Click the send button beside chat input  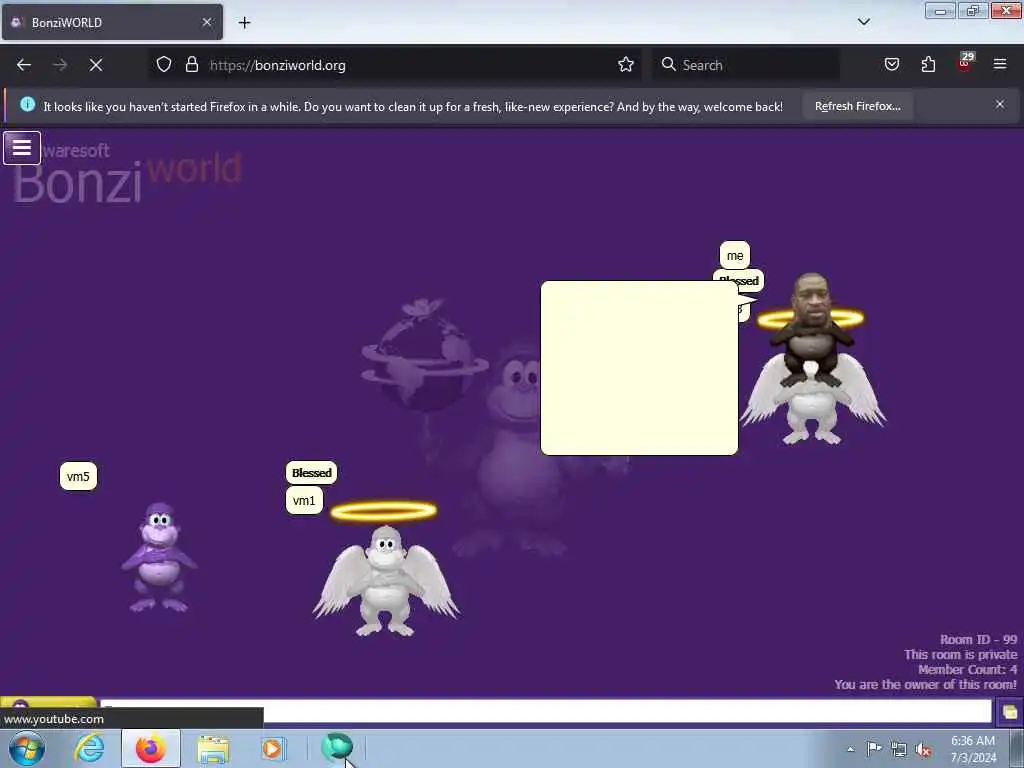click(x=1009, y=712)
